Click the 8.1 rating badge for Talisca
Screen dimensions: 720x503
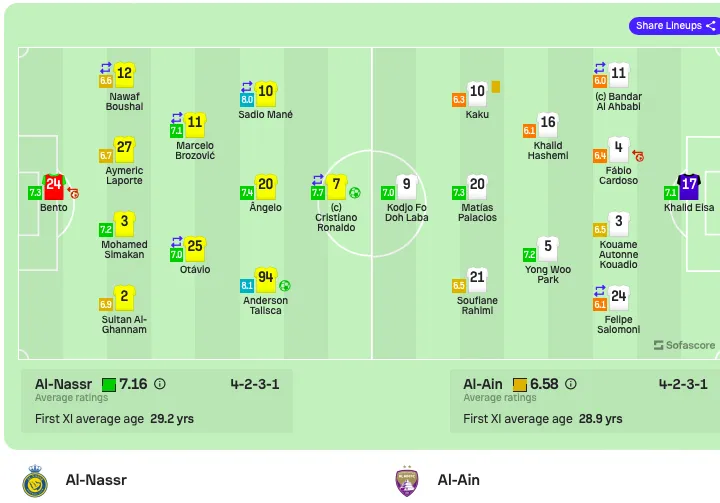tap(247, 285)
